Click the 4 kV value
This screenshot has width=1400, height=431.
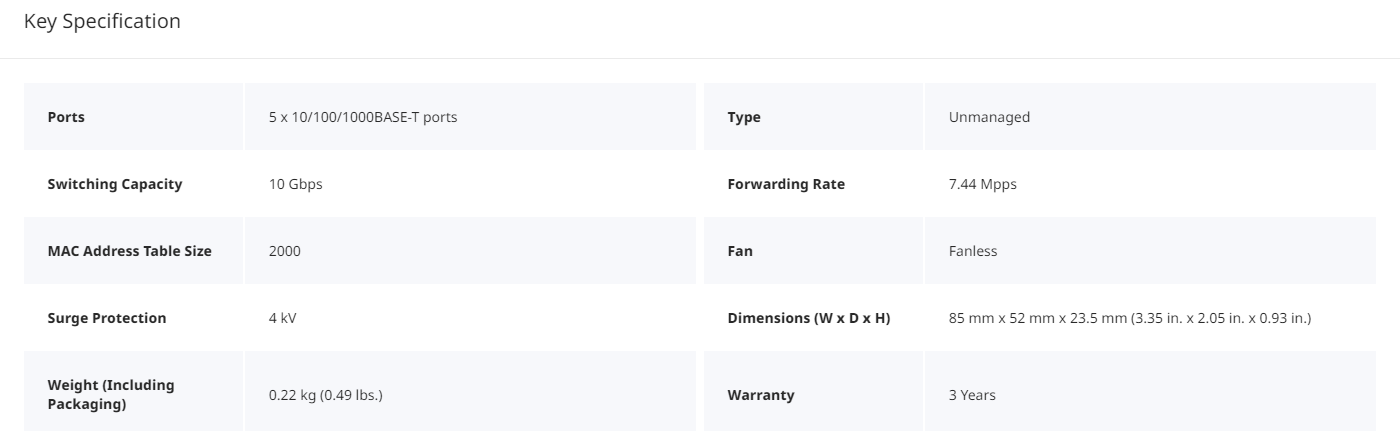[283, 318]
